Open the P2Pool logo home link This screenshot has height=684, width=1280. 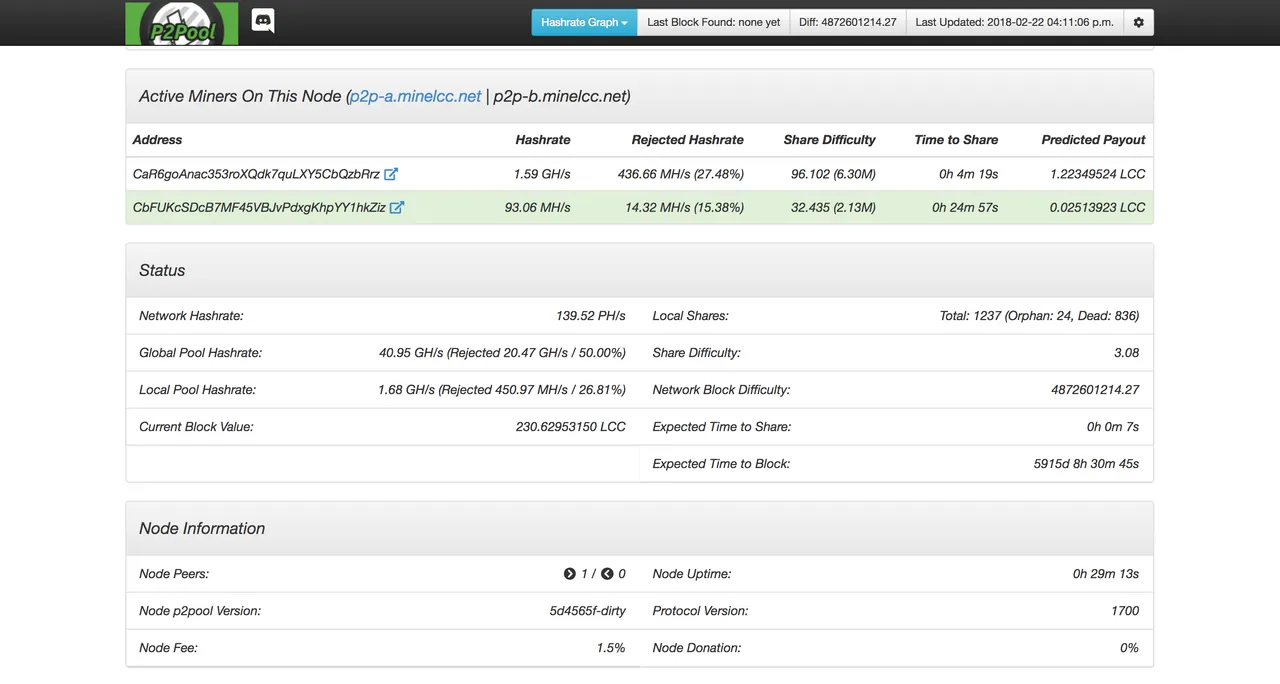(x=182, y=23)
